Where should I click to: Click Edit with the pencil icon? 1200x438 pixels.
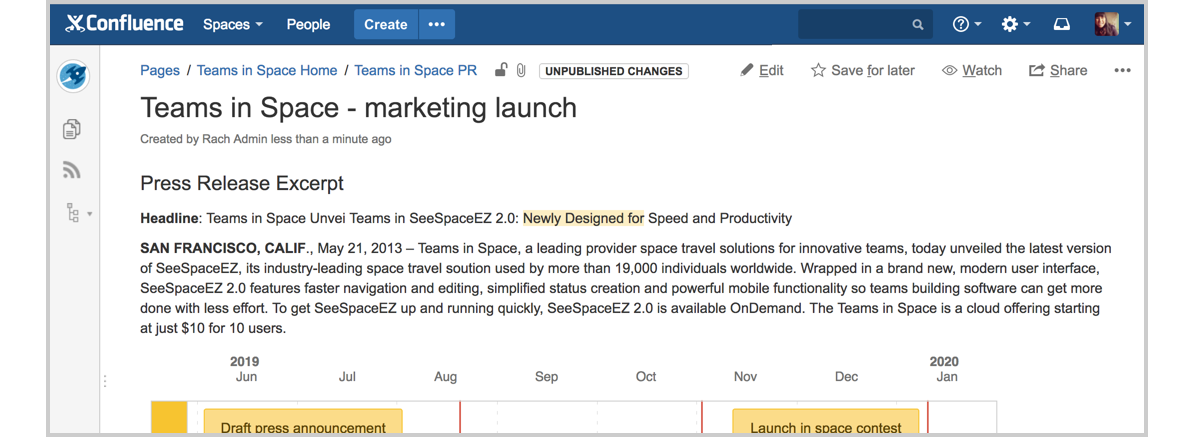[762, 70]
